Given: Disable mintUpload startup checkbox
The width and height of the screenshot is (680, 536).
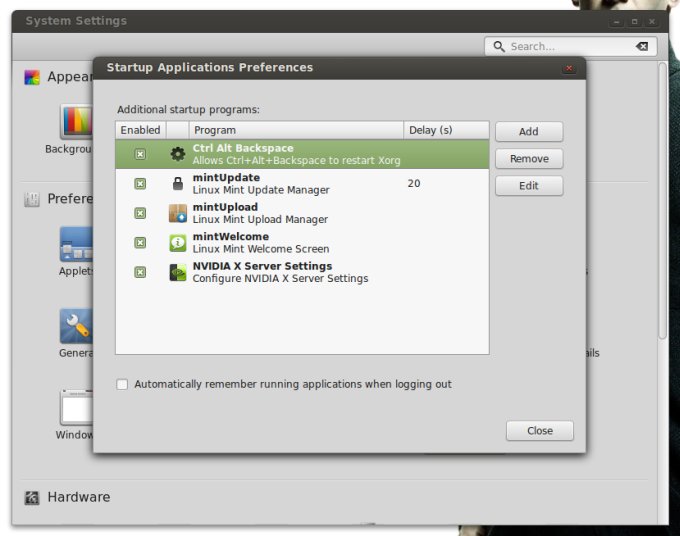Looking at the screenshot, I should pyautogui.click(x=140, y=213).
